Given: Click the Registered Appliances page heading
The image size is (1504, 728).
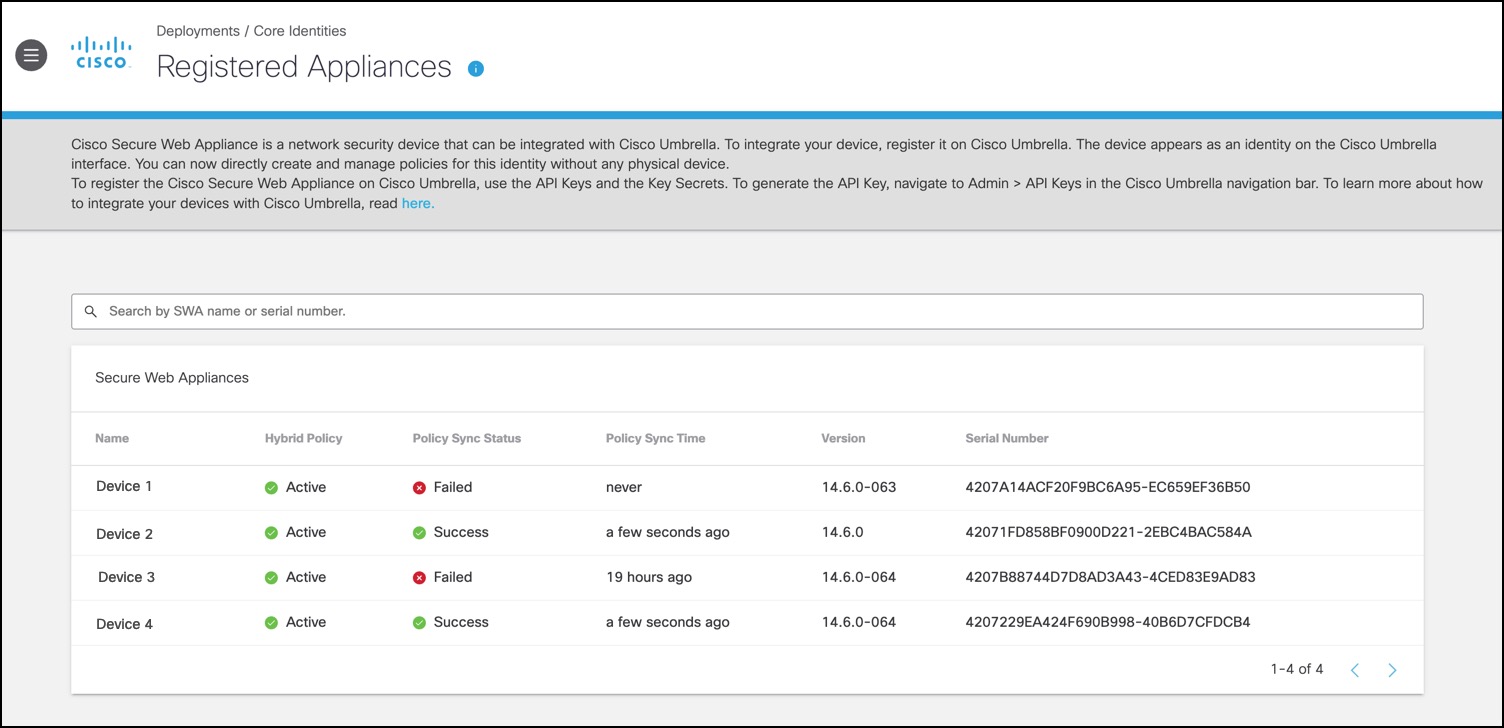Looking at the screenshot, I should coord(305,67).
